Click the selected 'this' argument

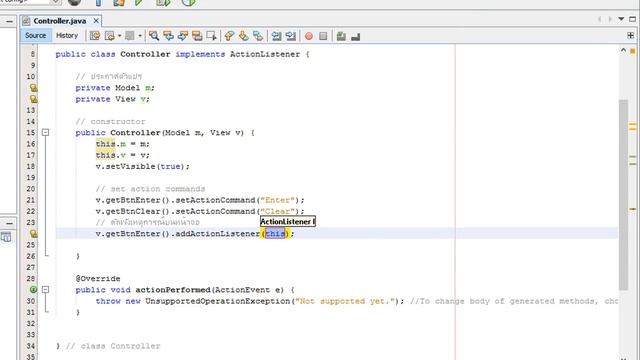[x=276, y=233]
